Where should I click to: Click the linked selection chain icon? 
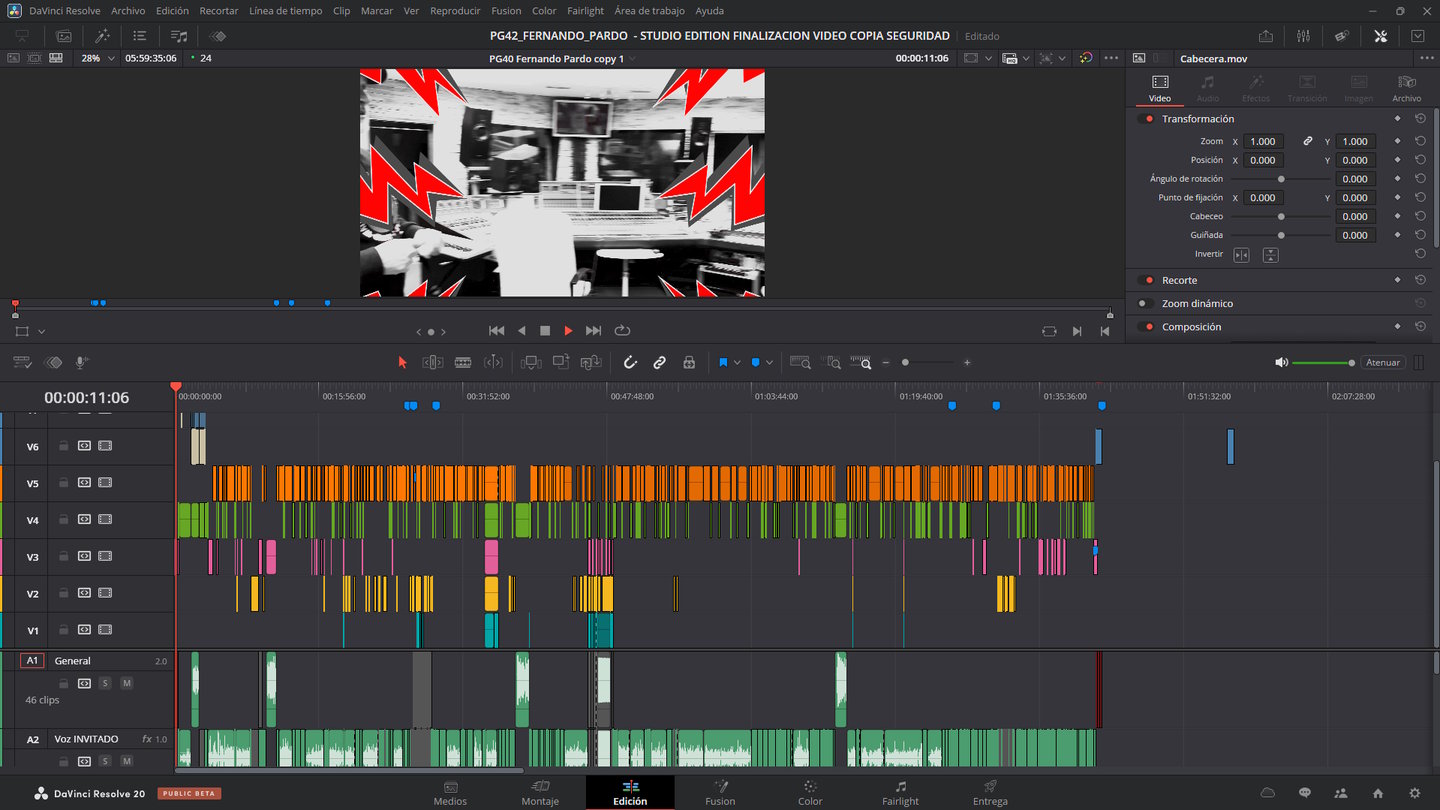tap(659, 363)
